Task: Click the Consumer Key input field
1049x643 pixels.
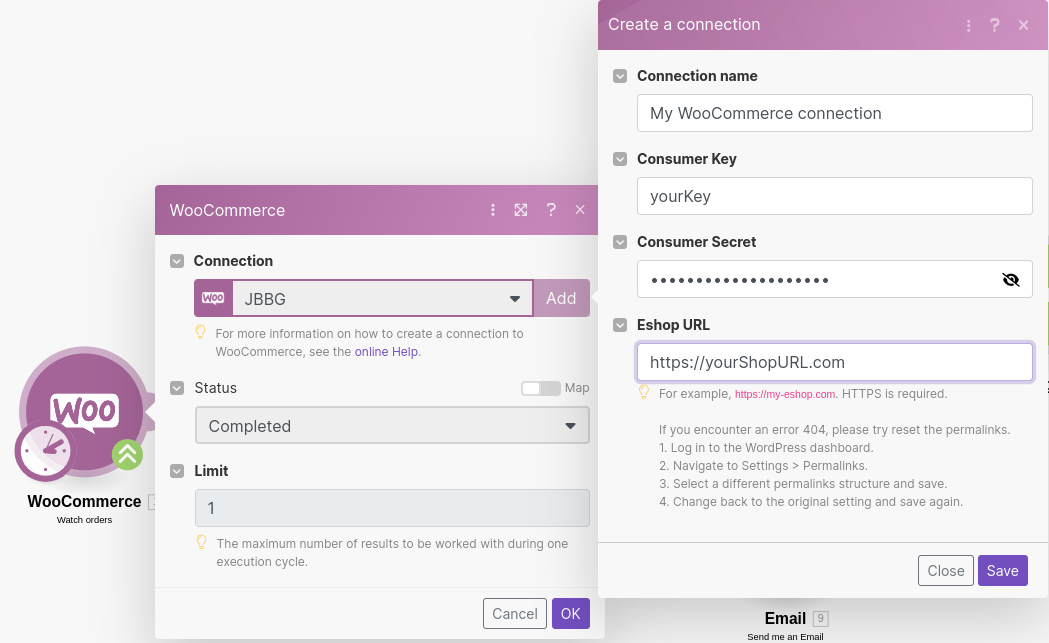Action: pos(834,196)
